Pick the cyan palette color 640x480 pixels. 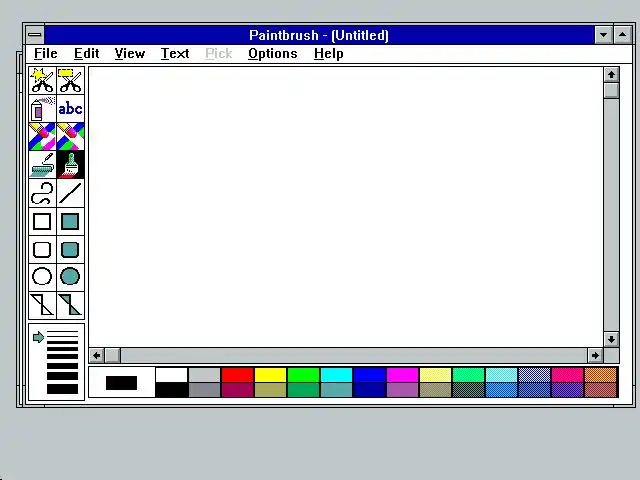(x=336, y=375)
